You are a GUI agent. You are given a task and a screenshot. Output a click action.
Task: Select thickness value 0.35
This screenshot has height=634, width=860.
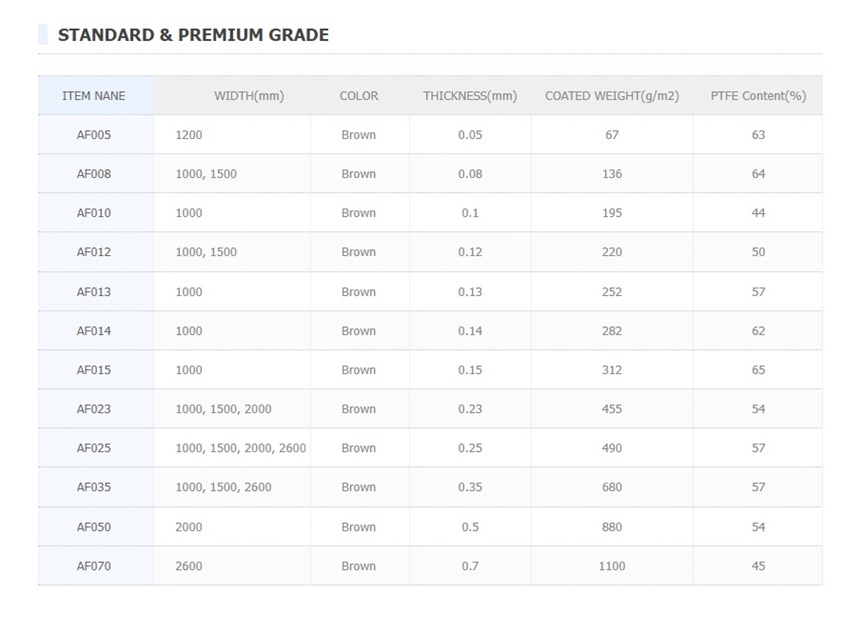[x=470, y=487]
